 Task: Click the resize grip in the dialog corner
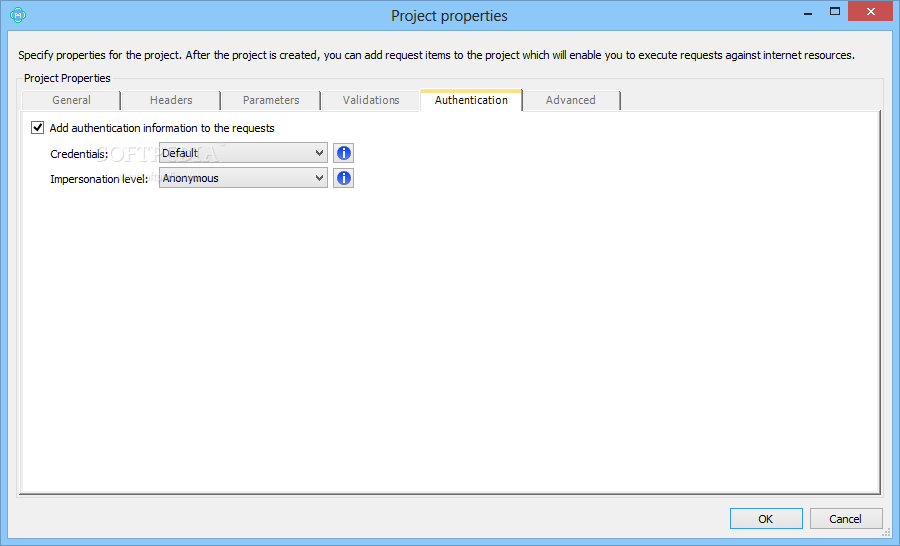886,532
